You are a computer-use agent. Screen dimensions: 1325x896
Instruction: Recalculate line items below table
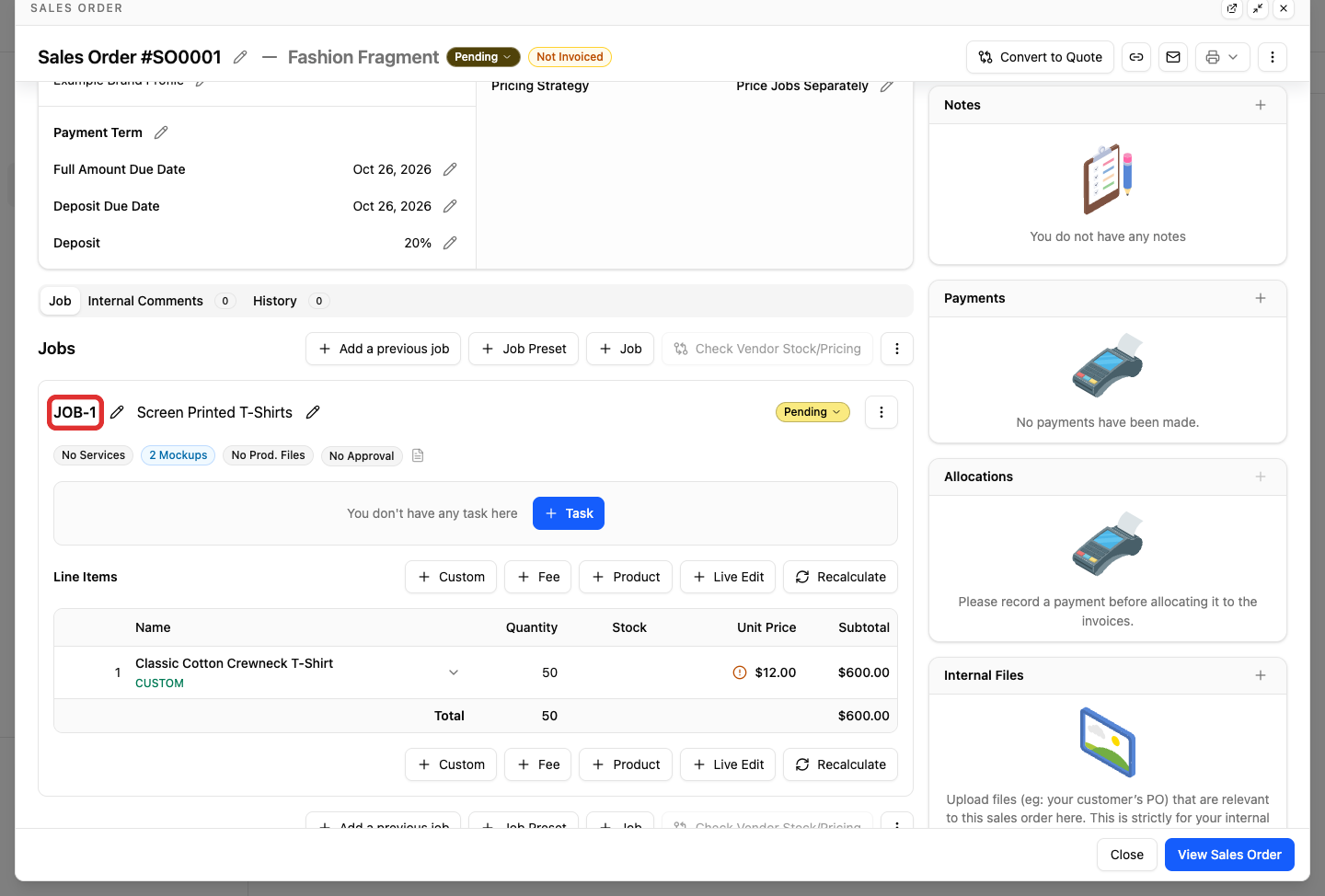pyautogui.click(x=840, y=764)
